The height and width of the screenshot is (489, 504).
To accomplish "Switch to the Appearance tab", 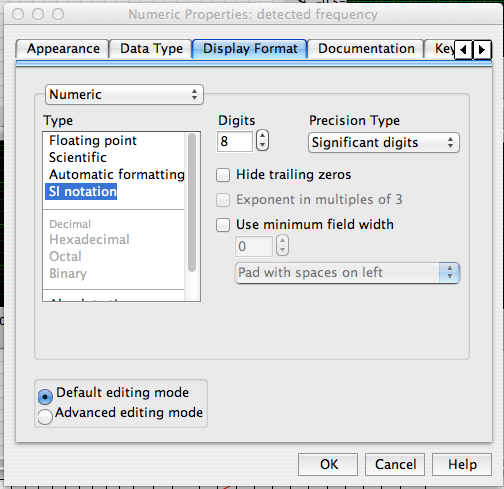I will 63,49.
